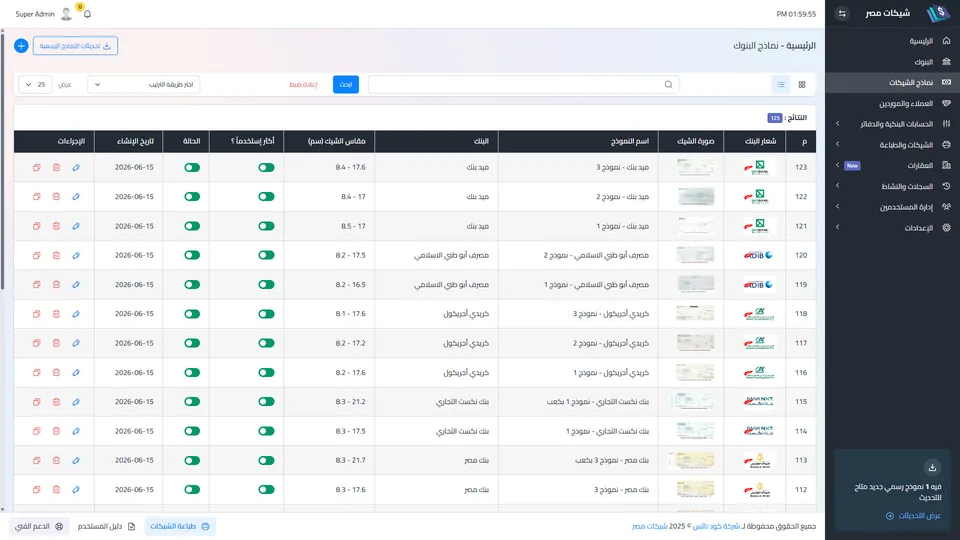Expand العقارات sidebar menu
The width and height of the screenshot is (960, 540).
[893, 165]
